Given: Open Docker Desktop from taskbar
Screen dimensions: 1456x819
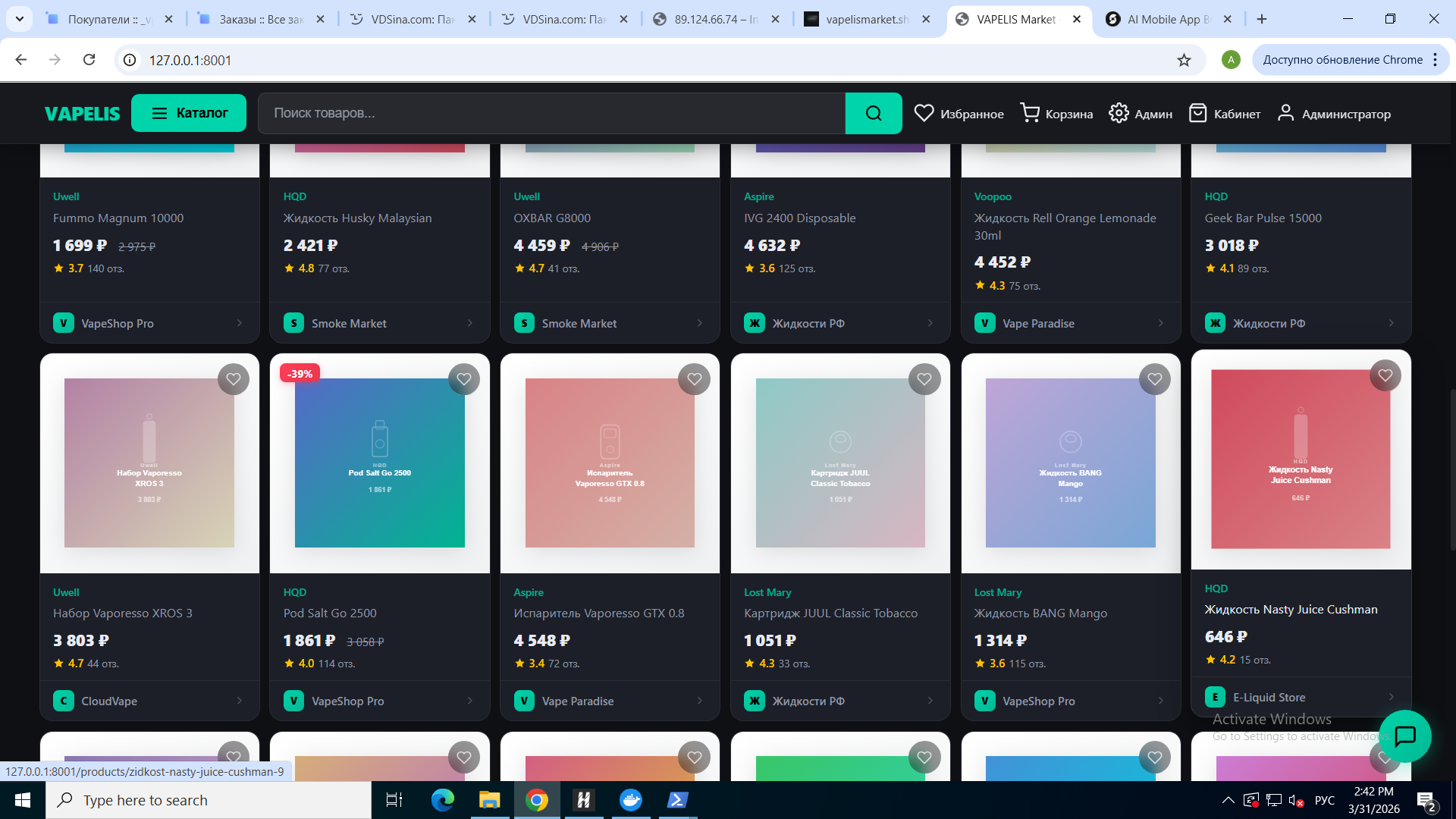Looking at the screenshot, I should 630,800.
